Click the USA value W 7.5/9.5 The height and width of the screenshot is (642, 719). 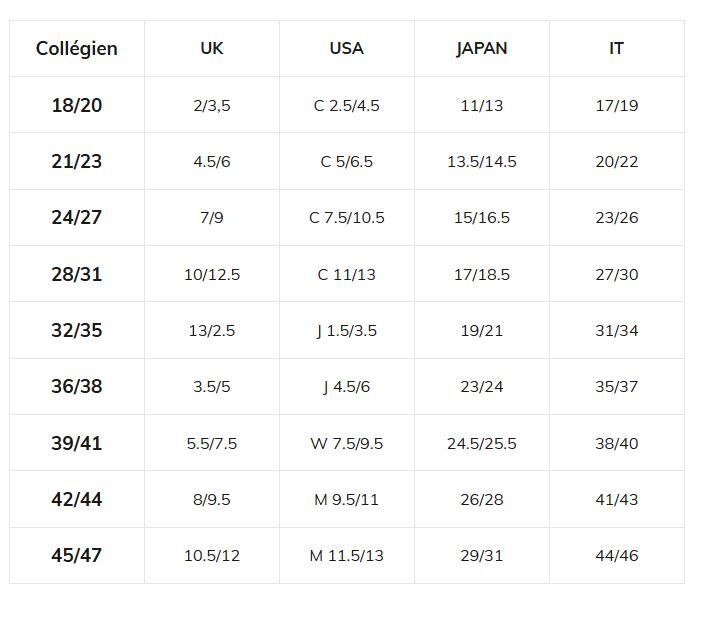click(347, 443)
